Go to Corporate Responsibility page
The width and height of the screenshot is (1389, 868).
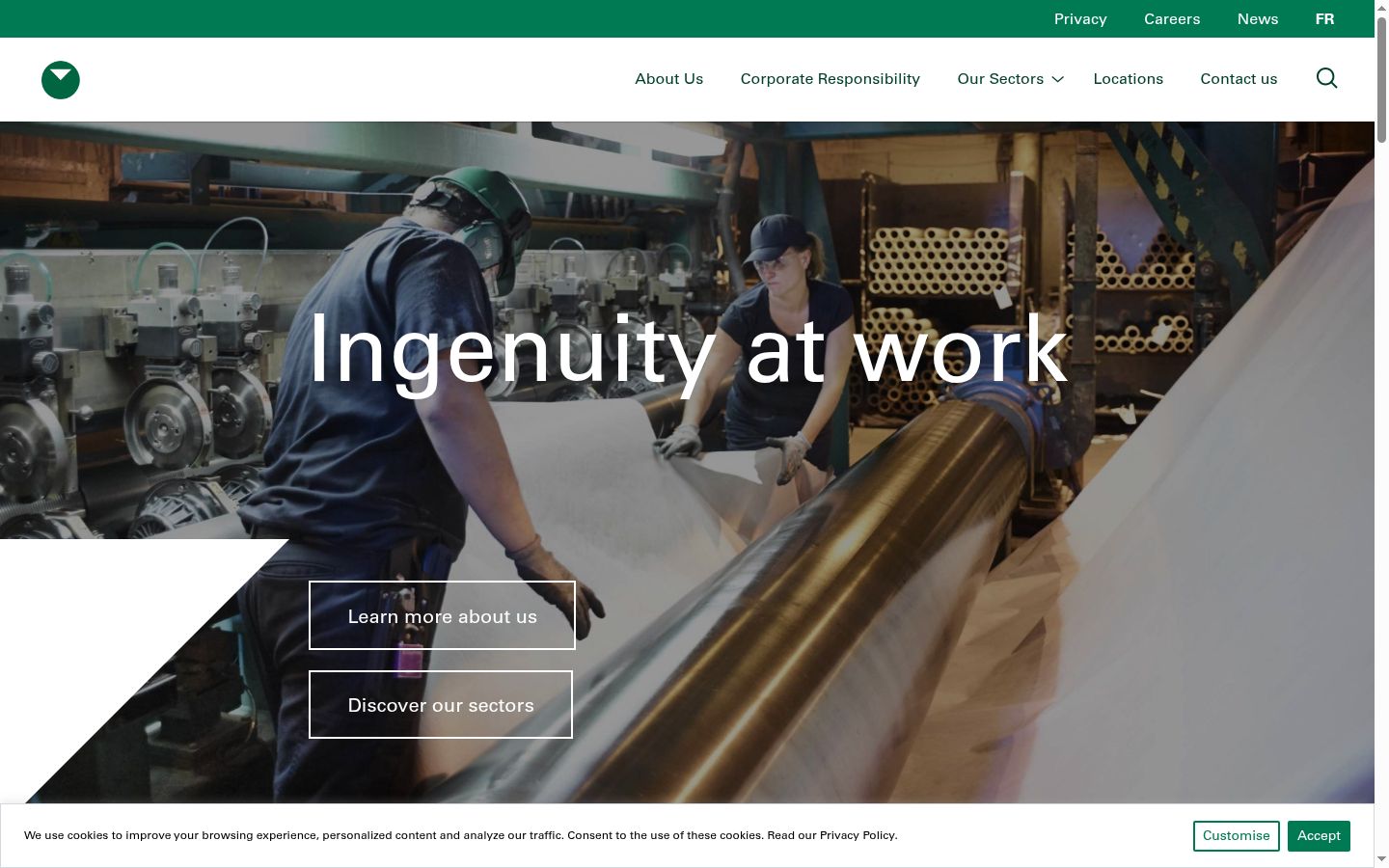coord(831,79)
